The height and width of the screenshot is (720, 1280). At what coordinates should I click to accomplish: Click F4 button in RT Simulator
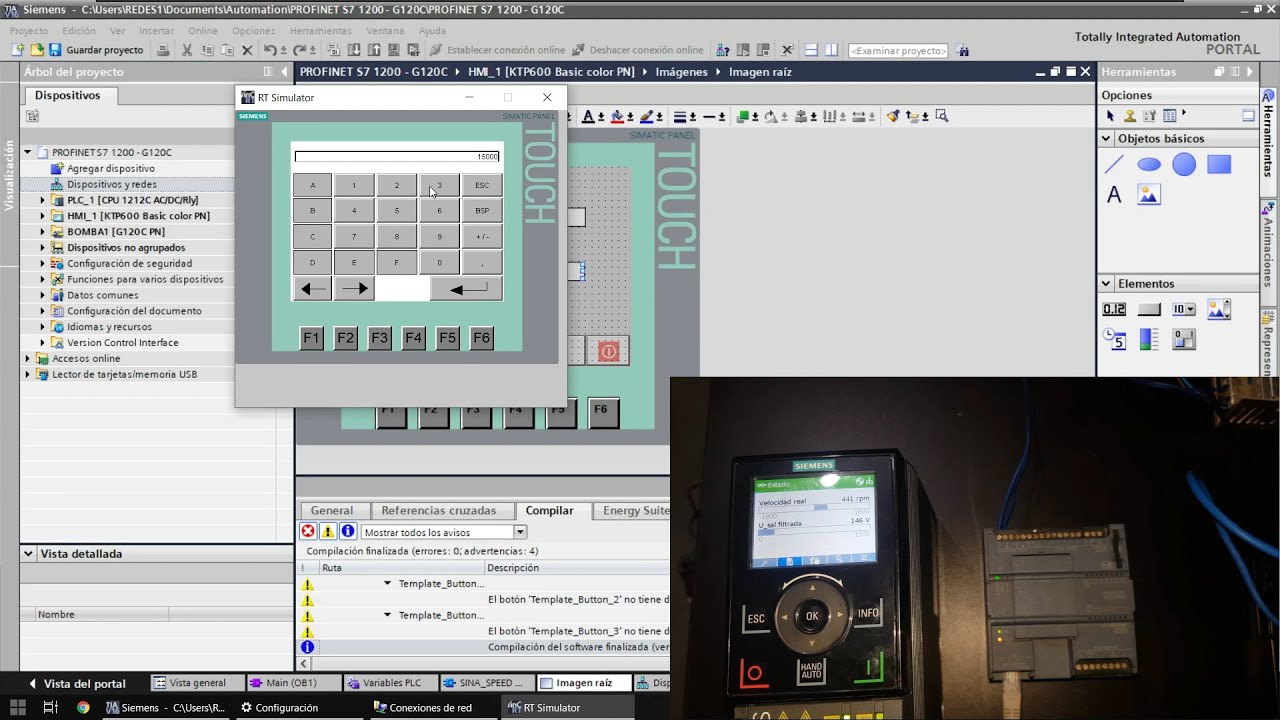[414, 338]
